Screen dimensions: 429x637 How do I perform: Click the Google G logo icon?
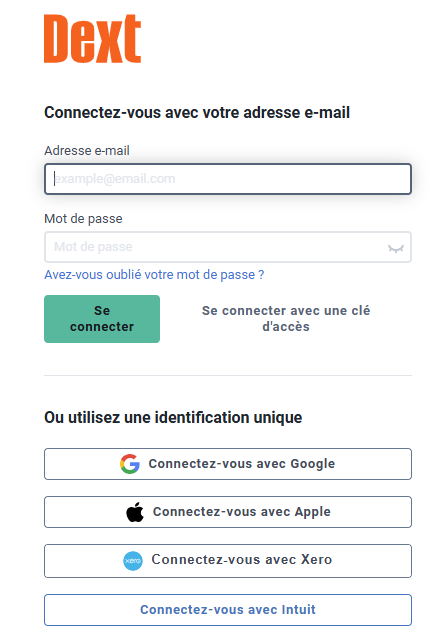[130, 464]
